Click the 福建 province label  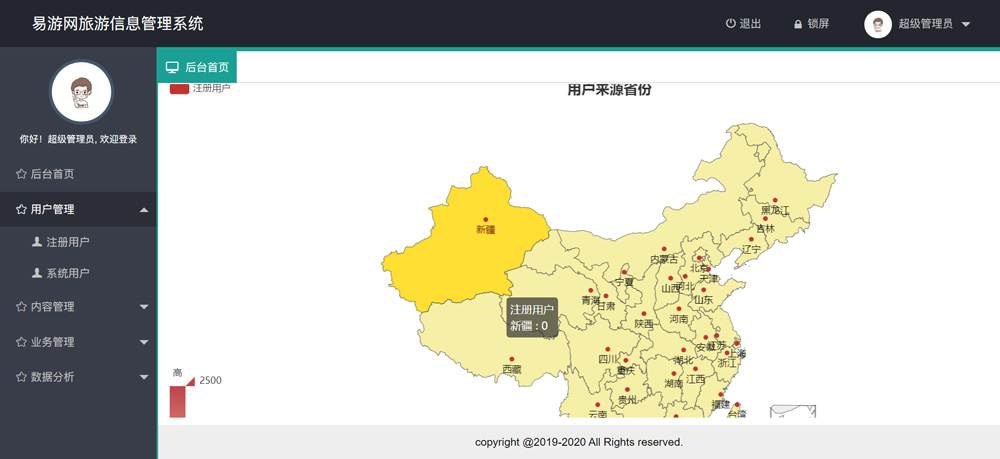coord(721,404)
